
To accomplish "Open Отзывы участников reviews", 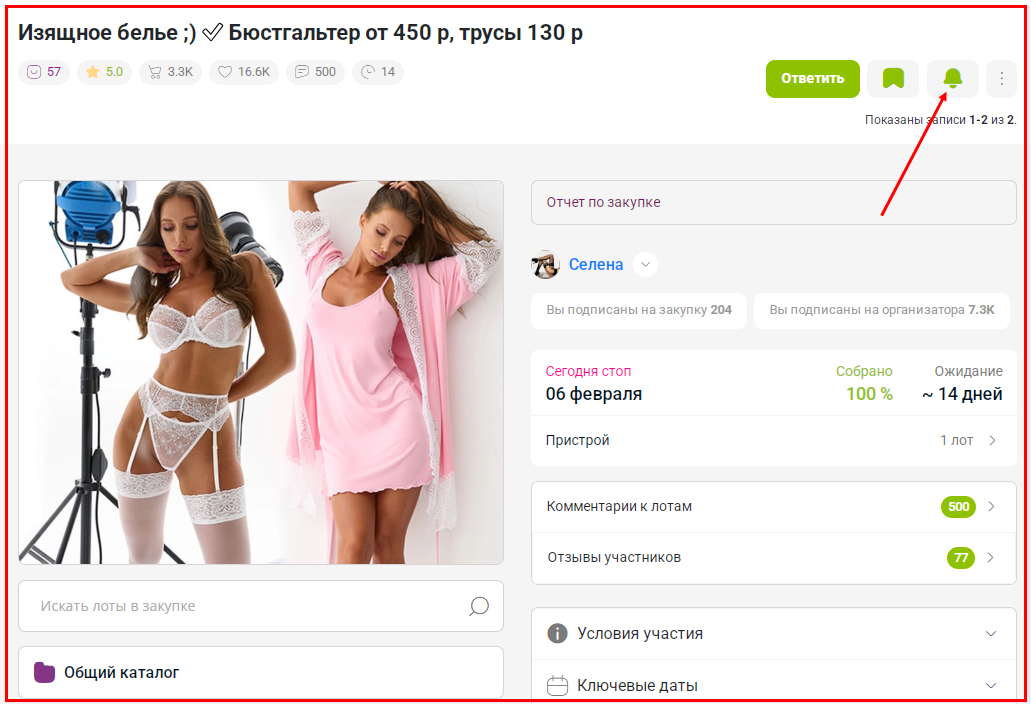I will (773, 557).
